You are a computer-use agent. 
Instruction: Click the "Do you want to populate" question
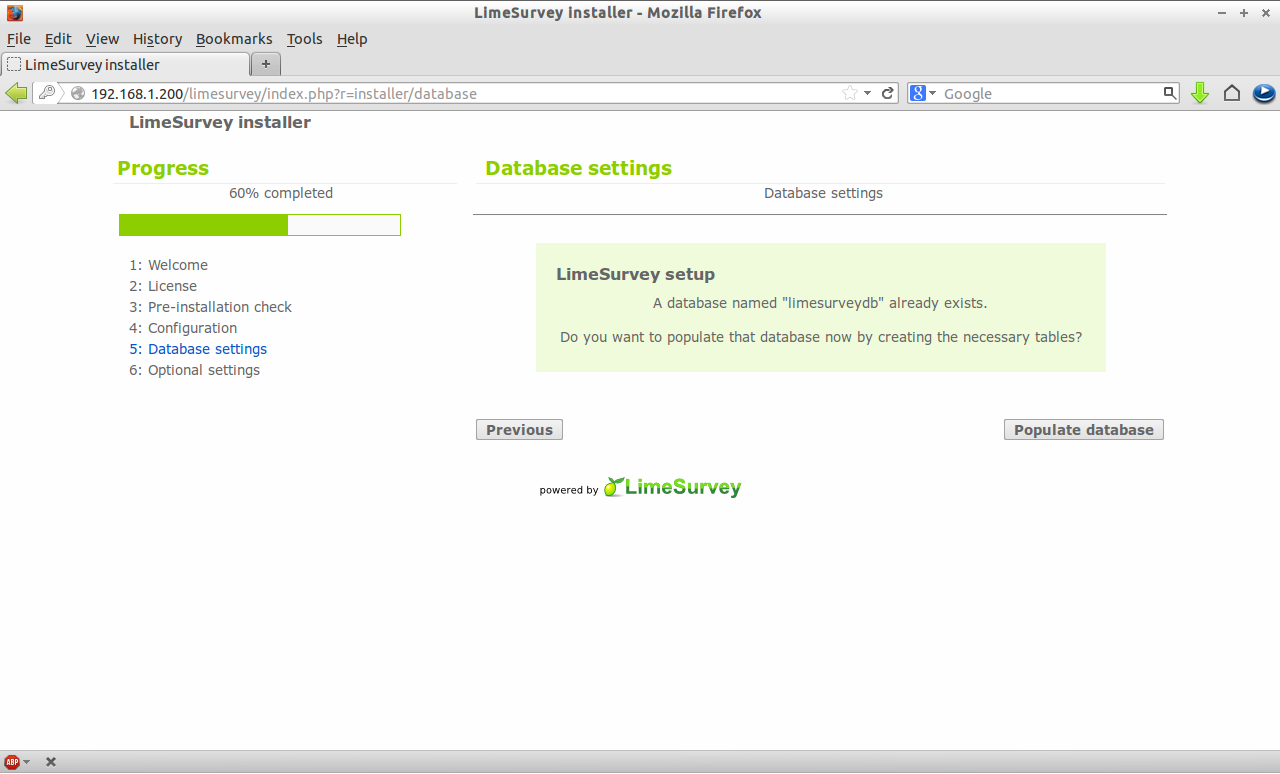(x=821, y=337)
